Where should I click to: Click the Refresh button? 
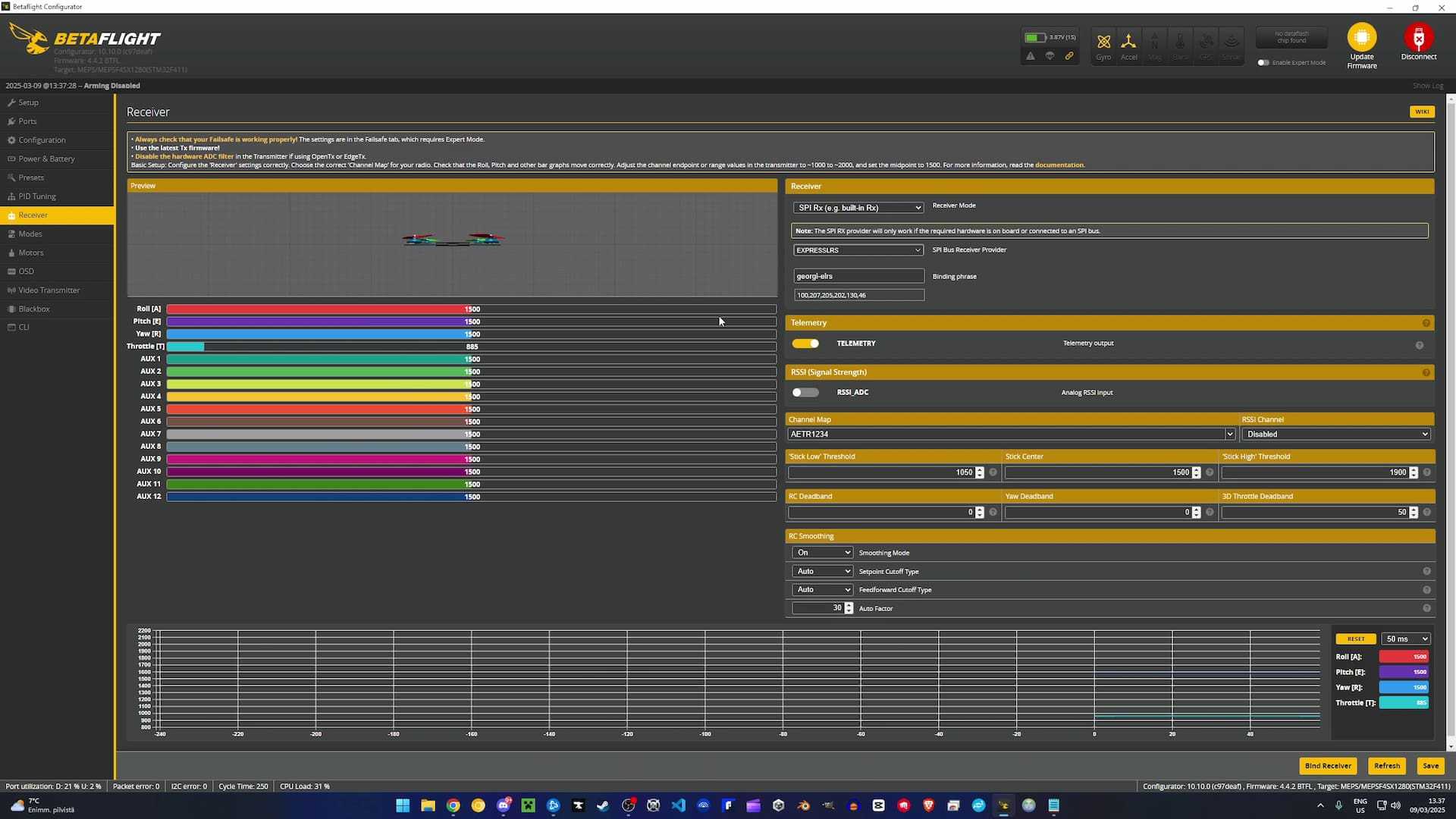[1387, 766]
